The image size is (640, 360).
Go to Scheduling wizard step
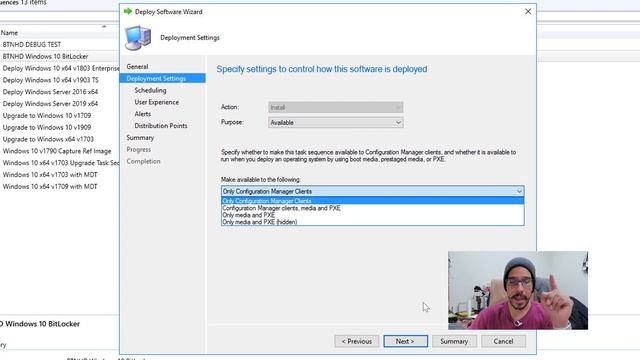pos(150,90)
